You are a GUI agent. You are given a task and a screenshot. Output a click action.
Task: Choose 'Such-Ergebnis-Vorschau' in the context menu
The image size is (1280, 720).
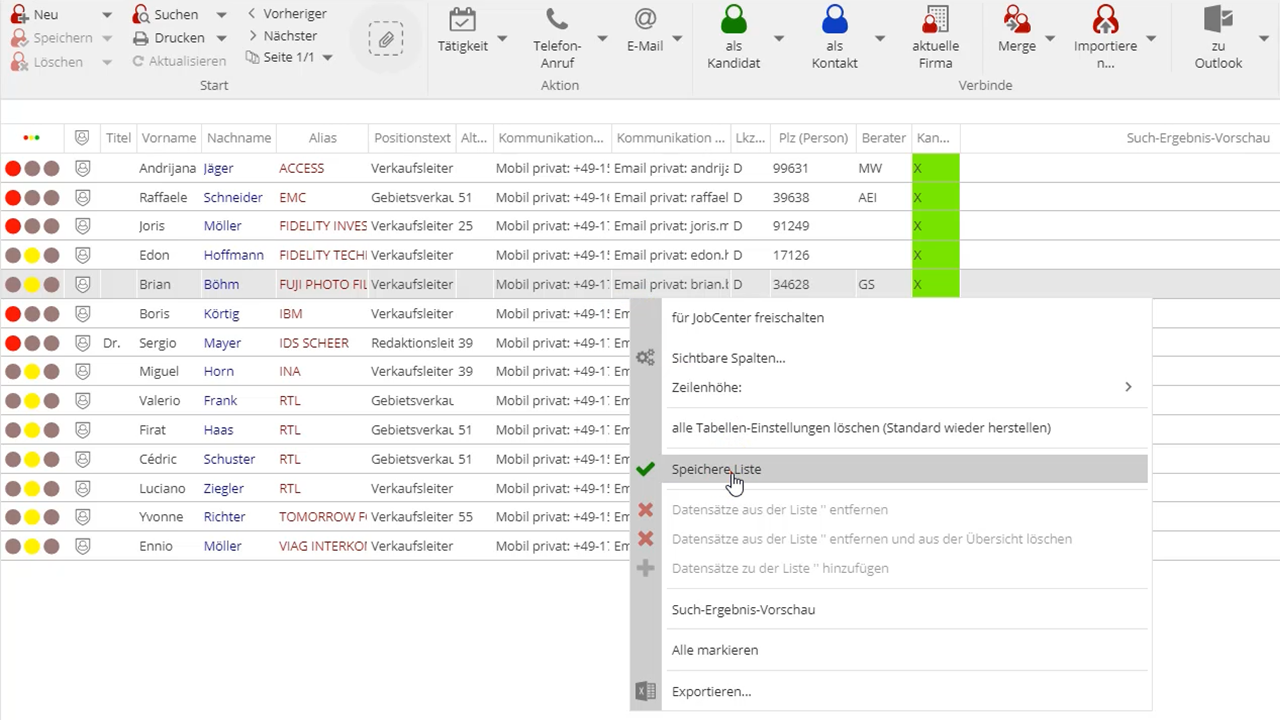click(x=743, y=610)
